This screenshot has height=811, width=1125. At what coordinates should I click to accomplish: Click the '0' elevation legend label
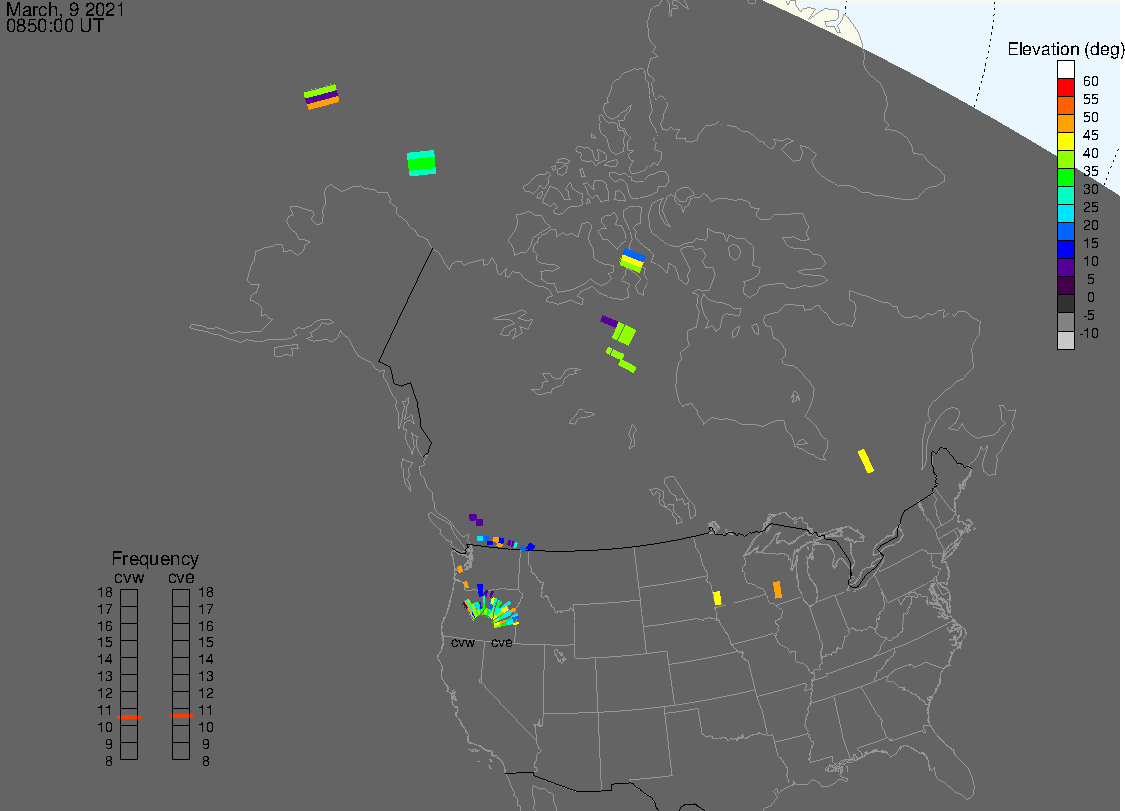1091,297
